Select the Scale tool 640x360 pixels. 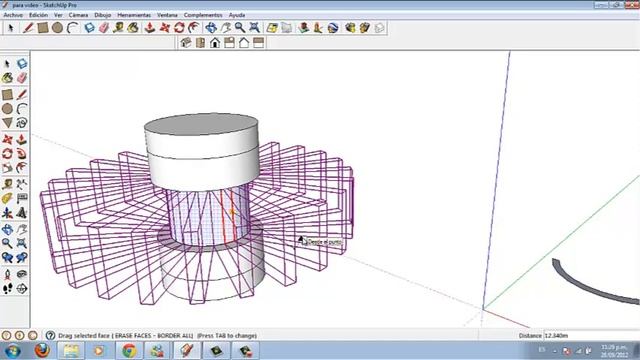7,168
